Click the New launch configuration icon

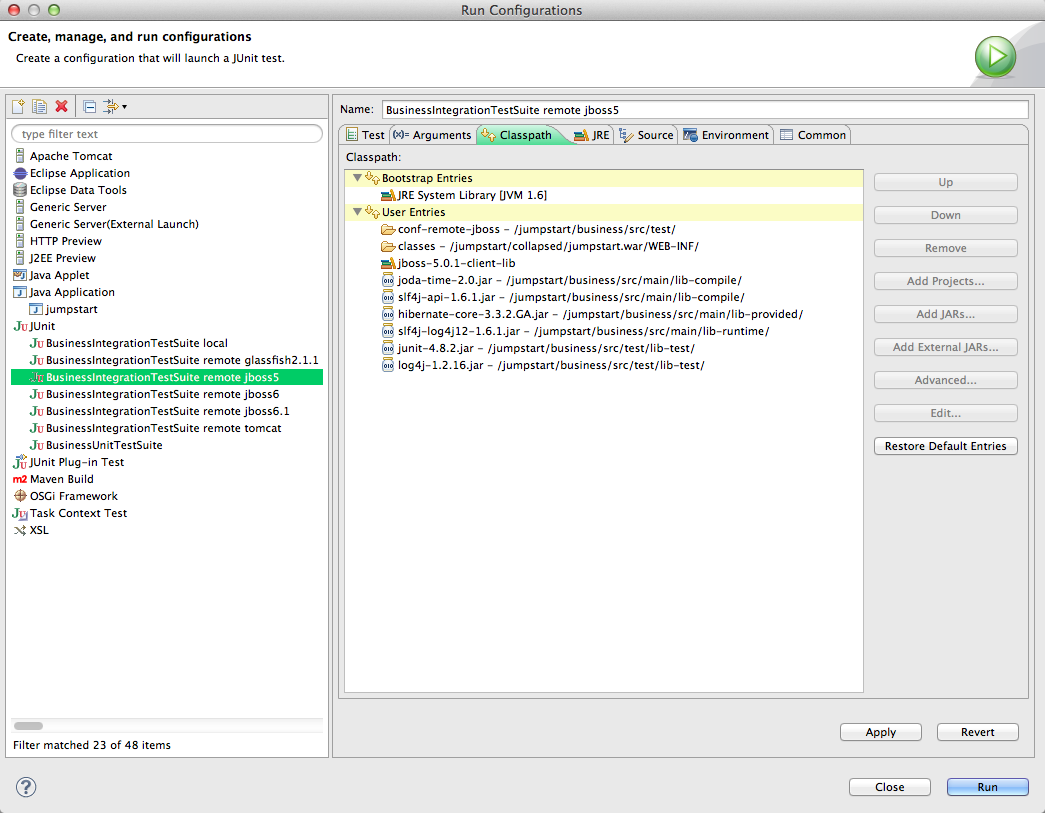18,106
